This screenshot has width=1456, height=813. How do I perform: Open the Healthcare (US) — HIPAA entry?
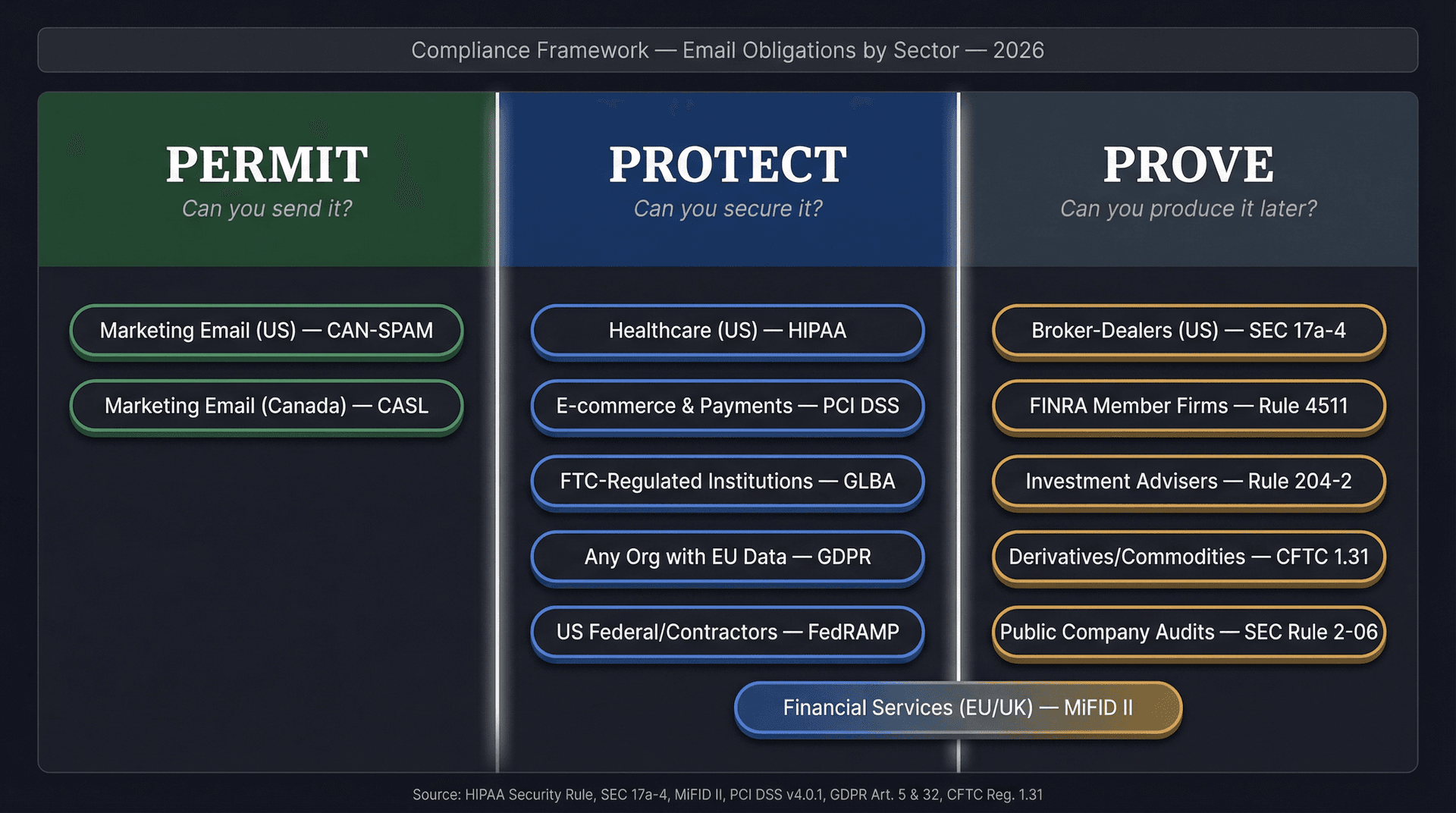(x=727, y=331)
